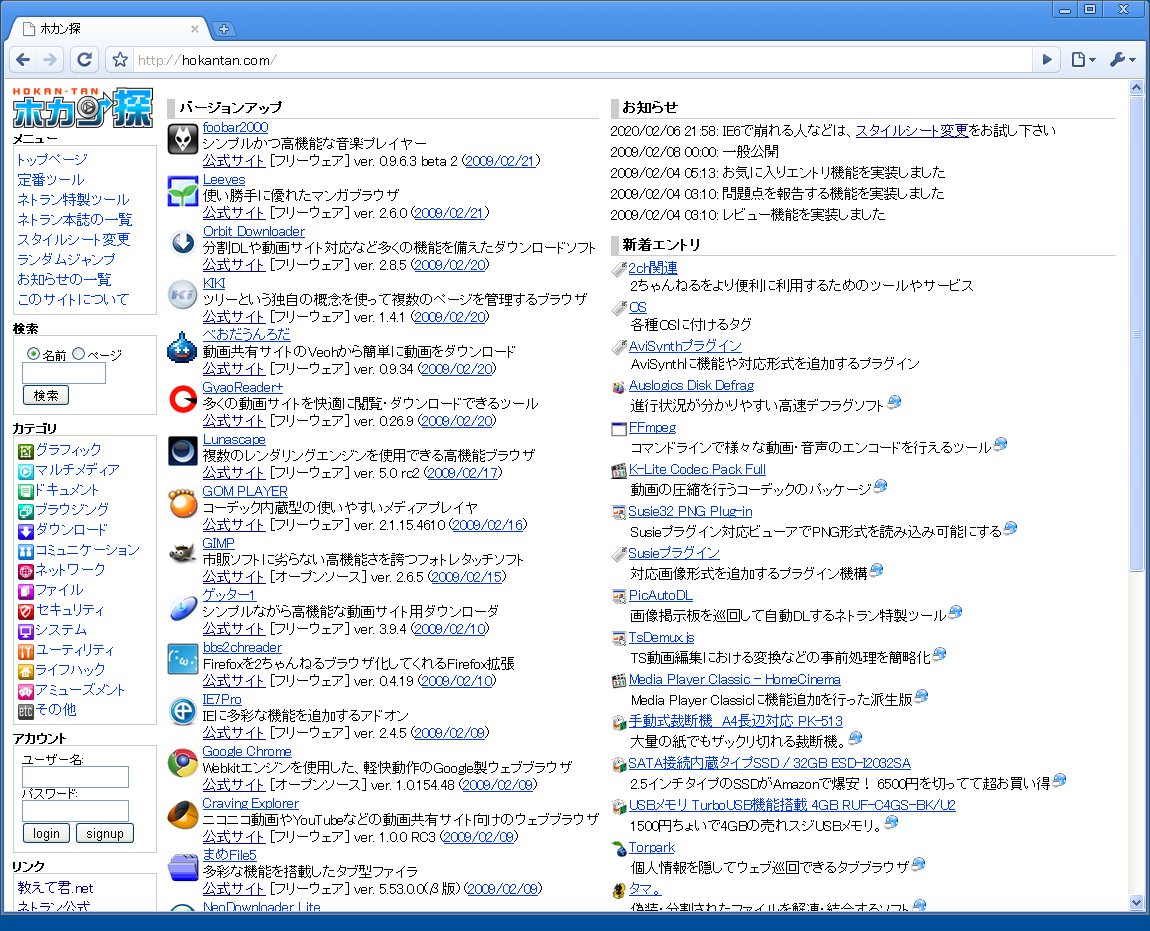The image size is (1150, 931).
Task: Select the 名前 search radio button
Action: click(33, 354)
